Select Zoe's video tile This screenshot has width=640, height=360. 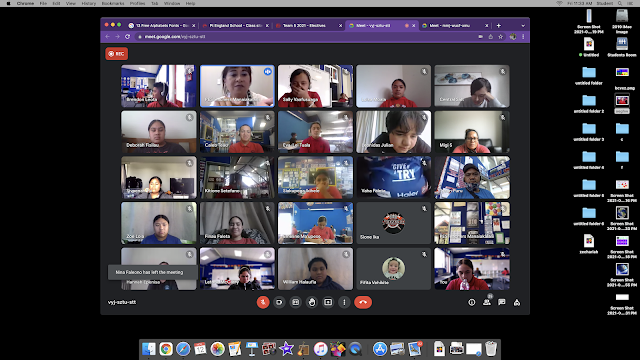click(x=158, y=223)
